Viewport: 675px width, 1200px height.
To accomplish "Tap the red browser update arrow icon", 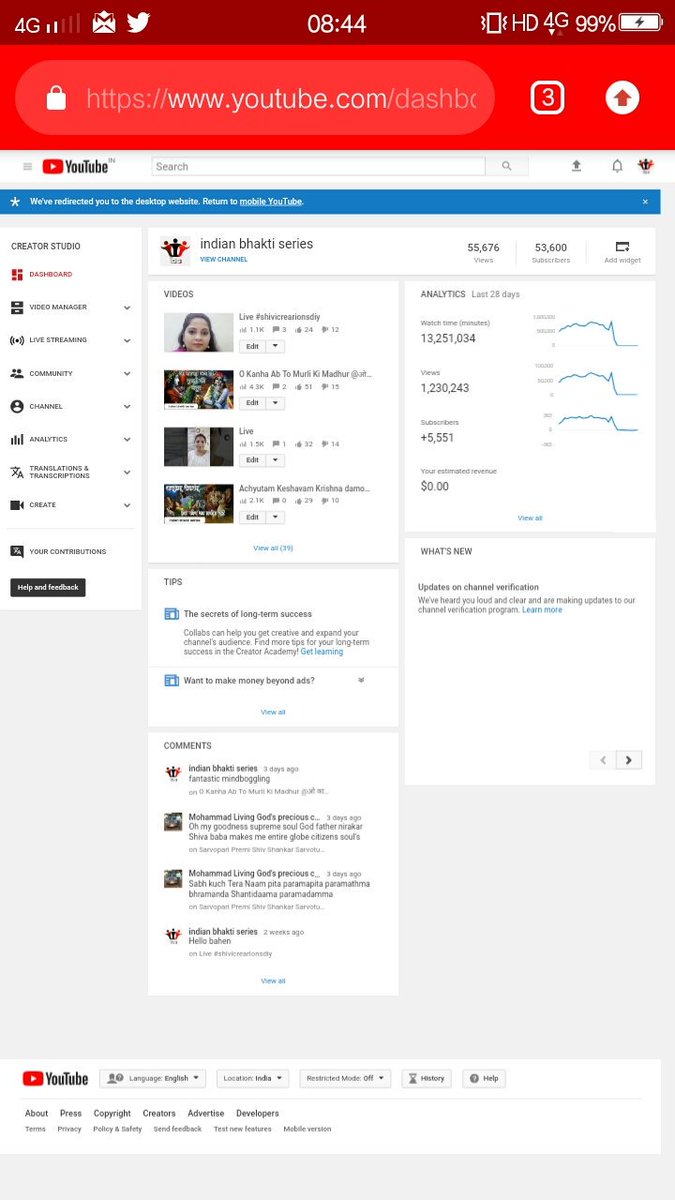I will (x=622, y=97).
